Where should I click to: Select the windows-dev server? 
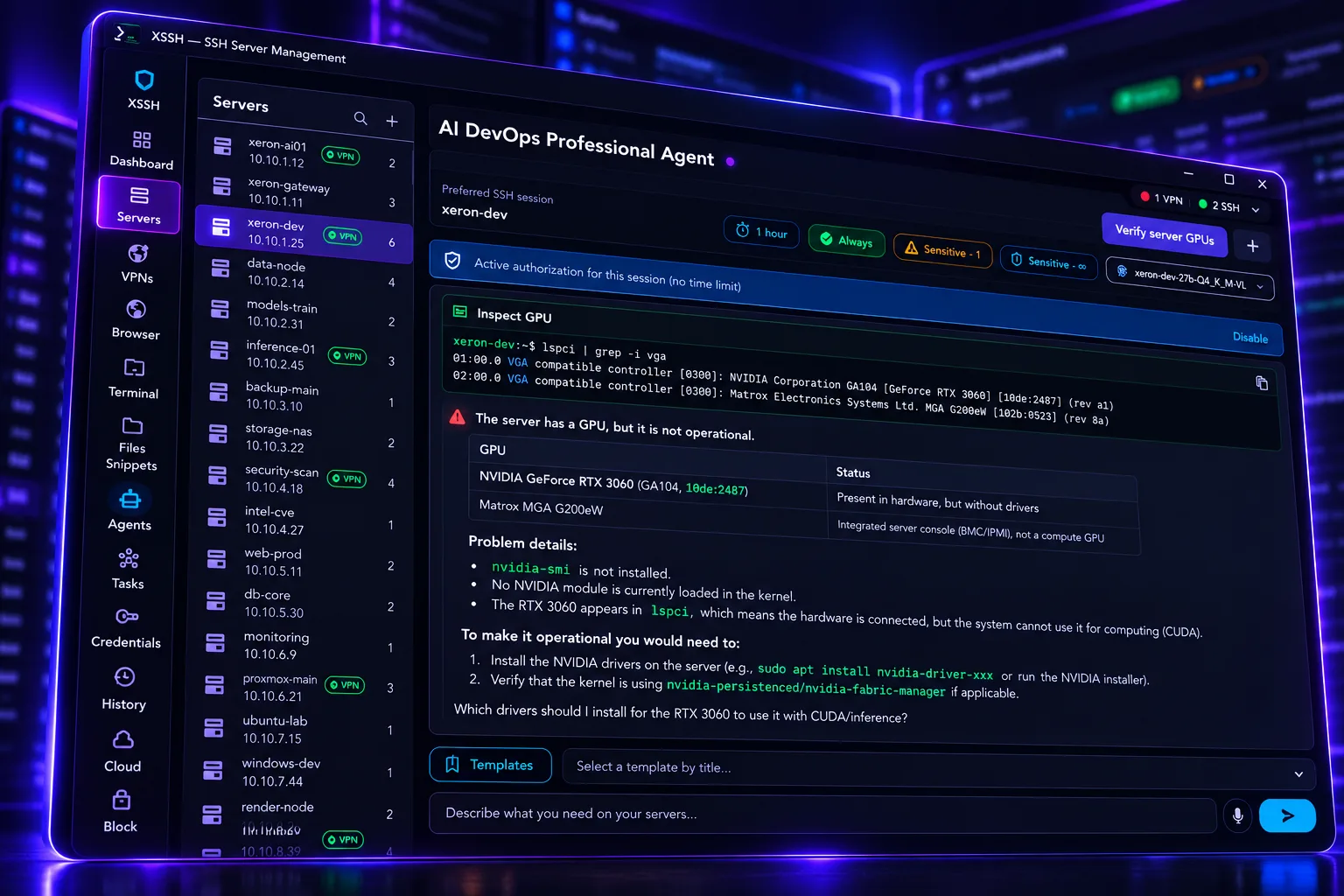302,772
